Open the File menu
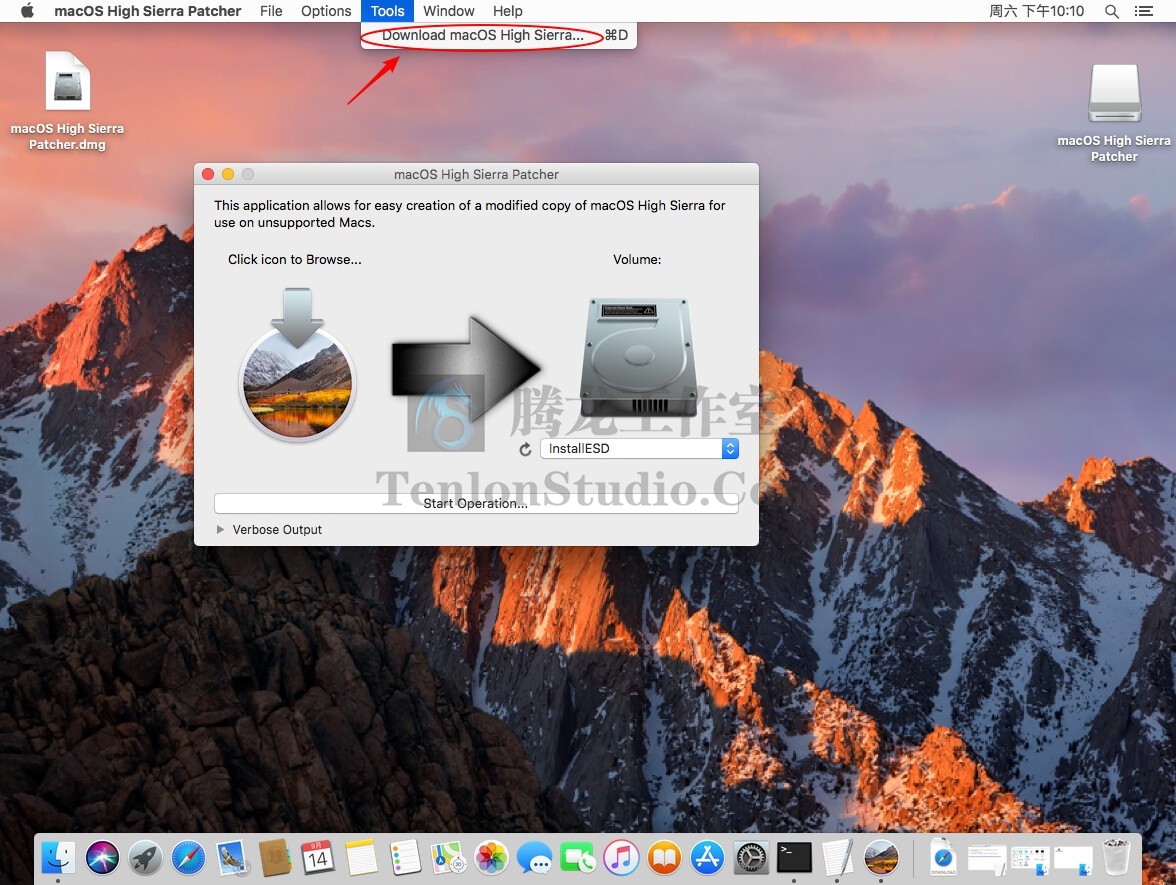The height and width of the screenshot is (885, 1176). pyautogui.click(x=271, y=11)
